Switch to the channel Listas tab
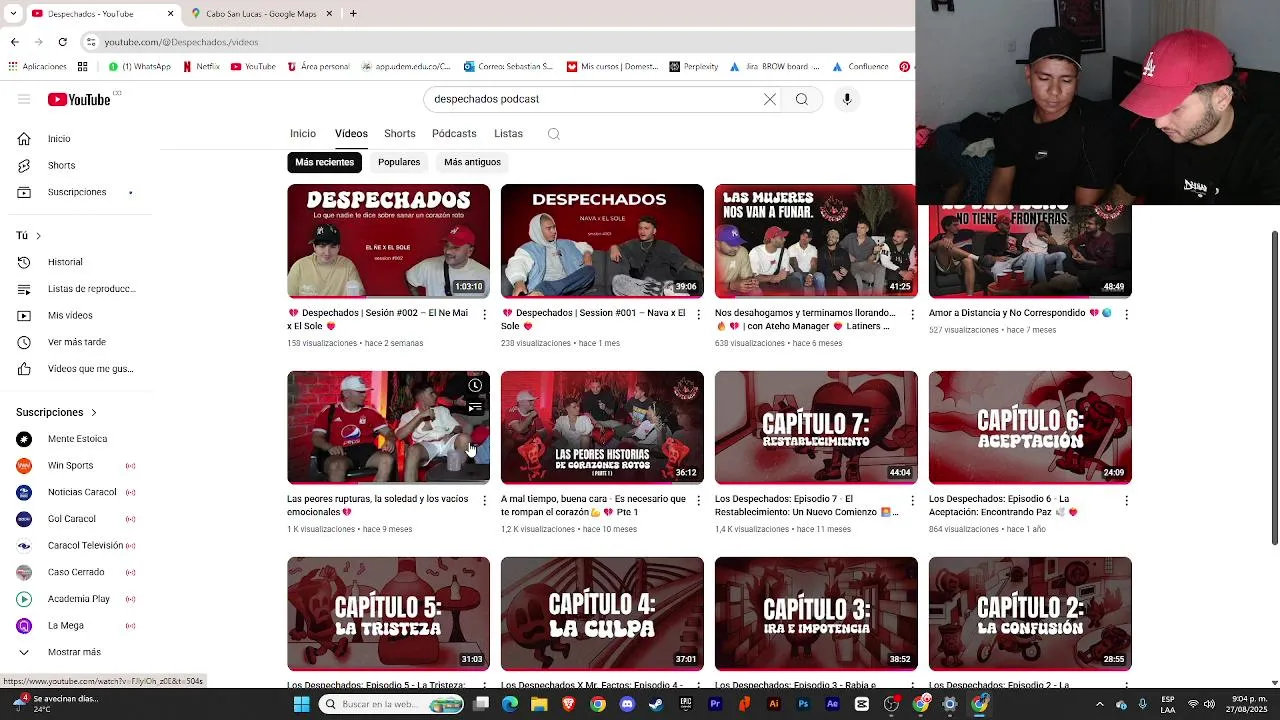 (x=508, y=134)
